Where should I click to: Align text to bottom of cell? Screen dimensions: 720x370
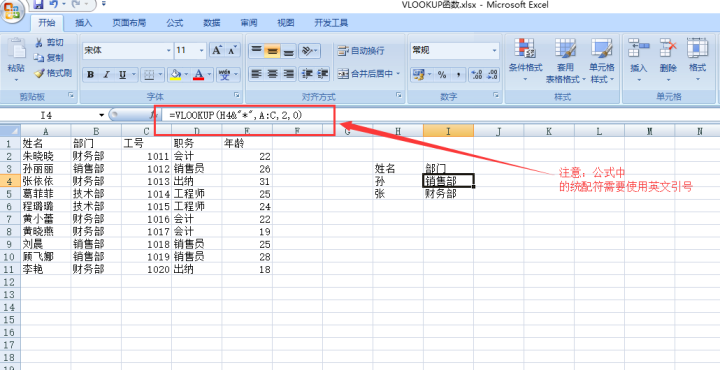(288, 50)
